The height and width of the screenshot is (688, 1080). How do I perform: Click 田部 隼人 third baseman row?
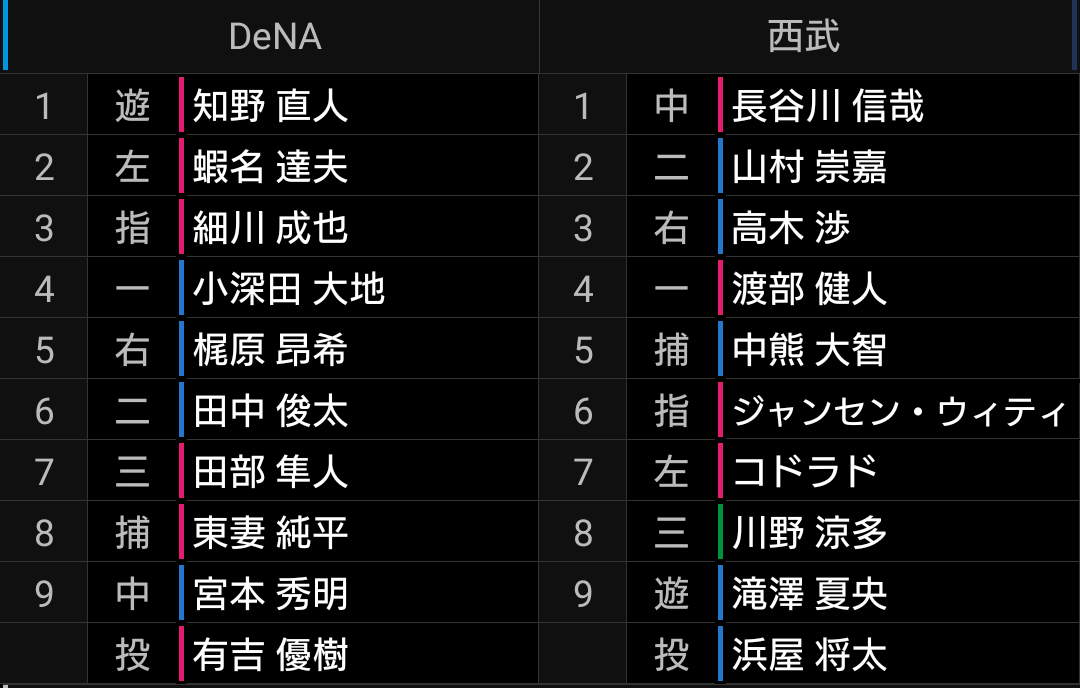270,472
